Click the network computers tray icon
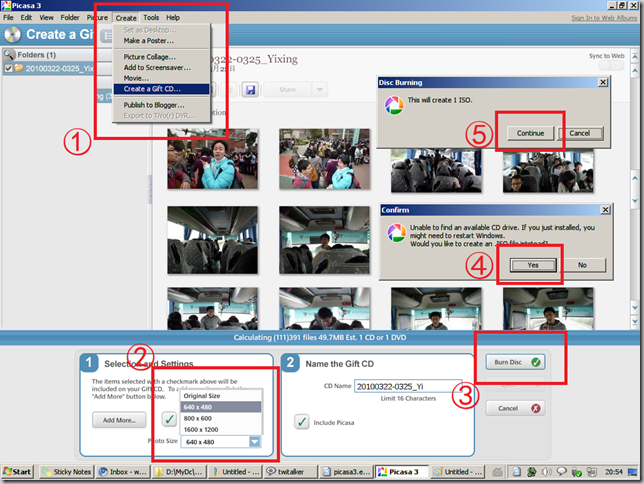The image size is (644, 484). [x=591, y=472]
